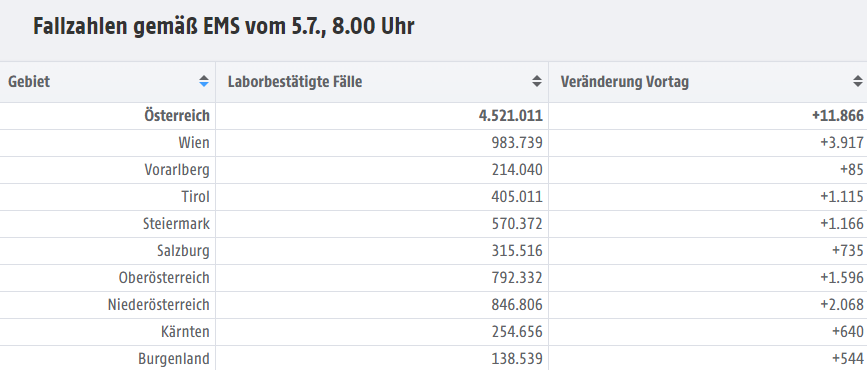
Task: Click the Gebiet column header
Action: [29, 82]
